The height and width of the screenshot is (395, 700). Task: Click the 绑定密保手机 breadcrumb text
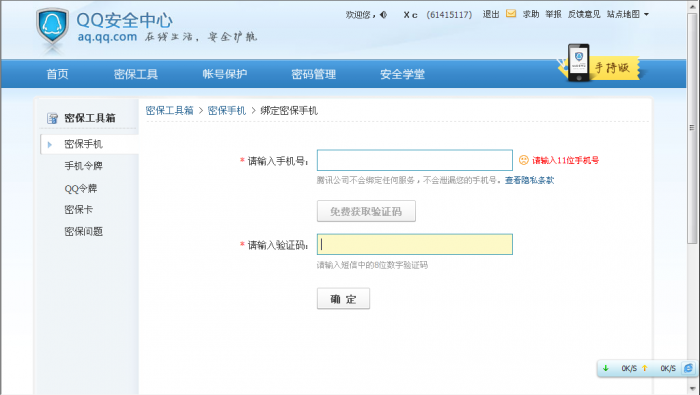tap(289, 111)
